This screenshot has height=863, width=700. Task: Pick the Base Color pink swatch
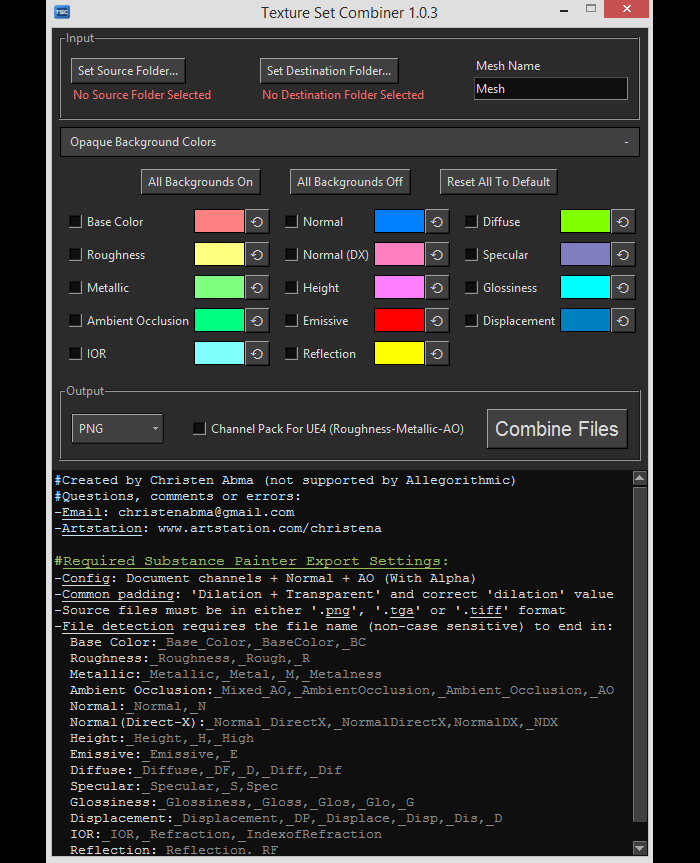point(219,221)
